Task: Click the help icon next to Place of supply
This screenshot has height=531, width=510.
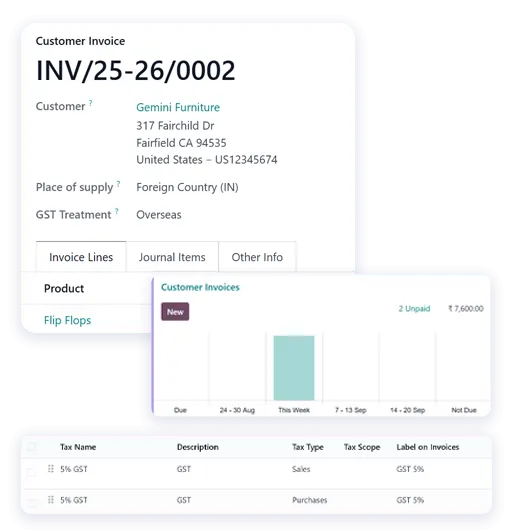Action: [118, 184]
